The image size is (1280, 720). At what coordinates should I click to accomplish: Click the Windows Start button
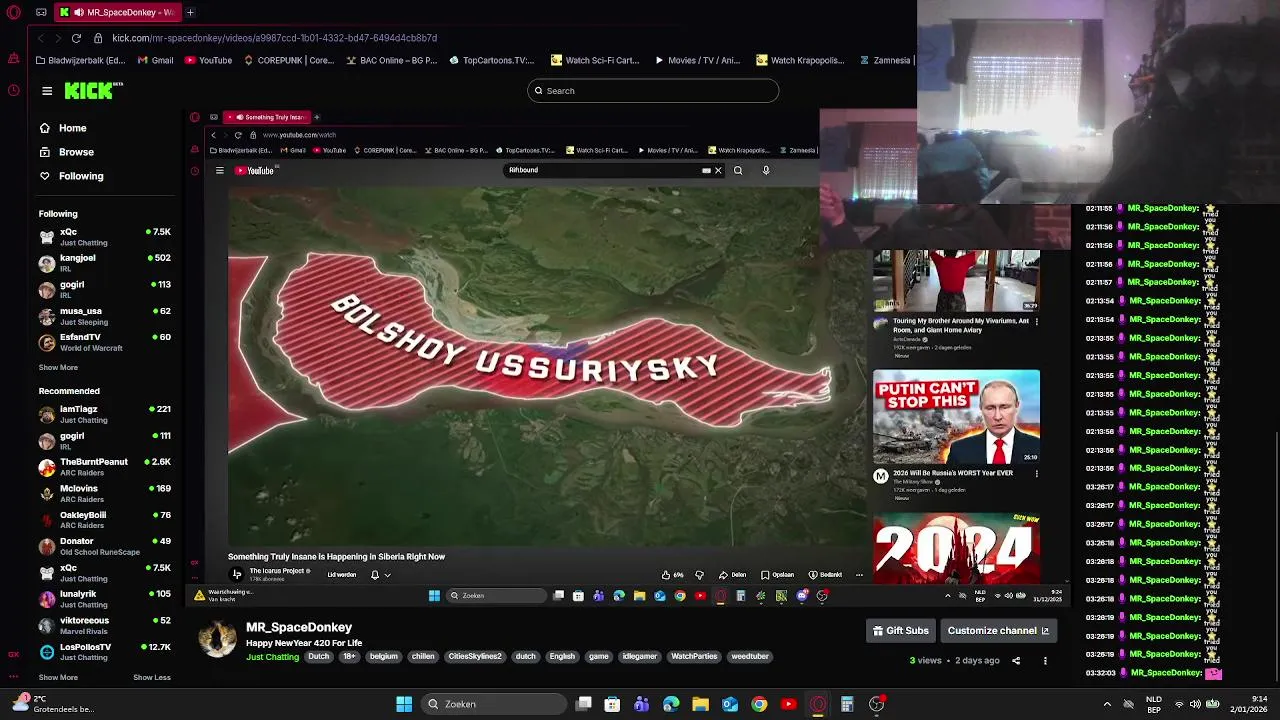(404, 704)
